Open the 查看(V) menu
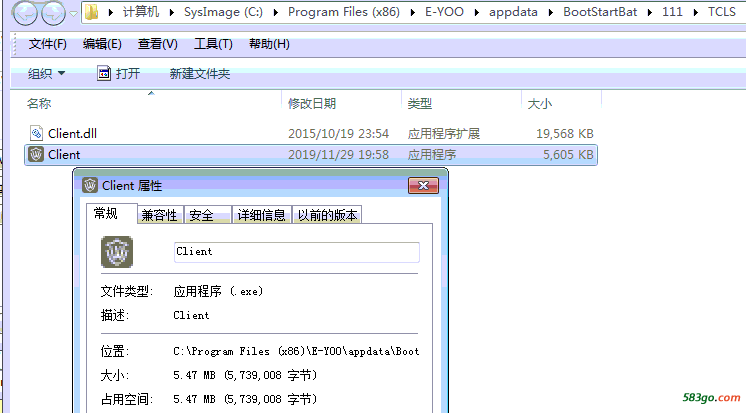The height and width of the screenshot is (413, 746). 157,44
